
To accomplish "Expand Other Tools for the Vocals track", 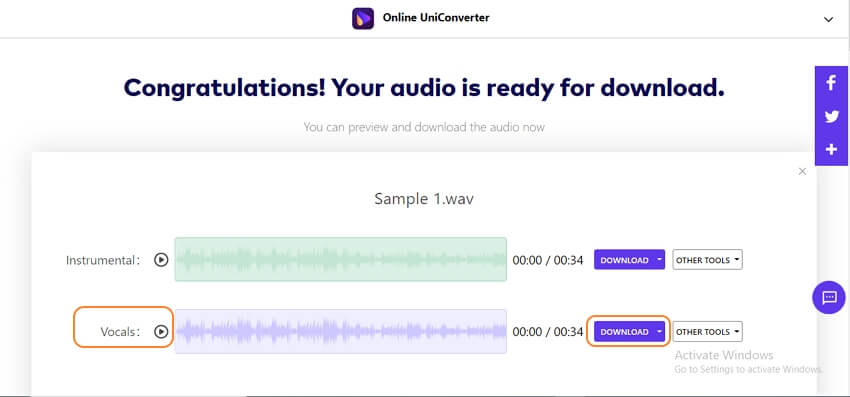I will pyautogui.click(x=707, y=331).
